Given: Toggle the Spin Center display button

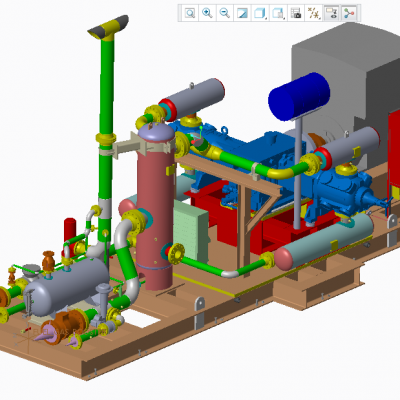Looking at the screenshot, I should point(349,13).
